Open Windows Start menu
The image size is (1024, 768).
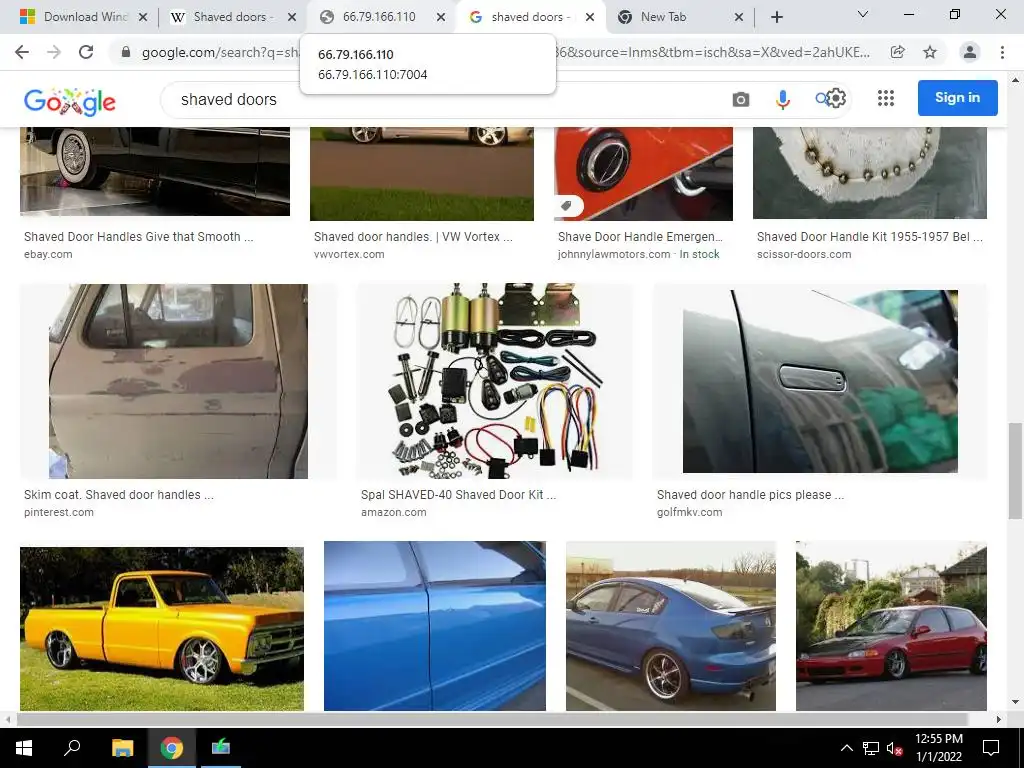tap(24, 748)
